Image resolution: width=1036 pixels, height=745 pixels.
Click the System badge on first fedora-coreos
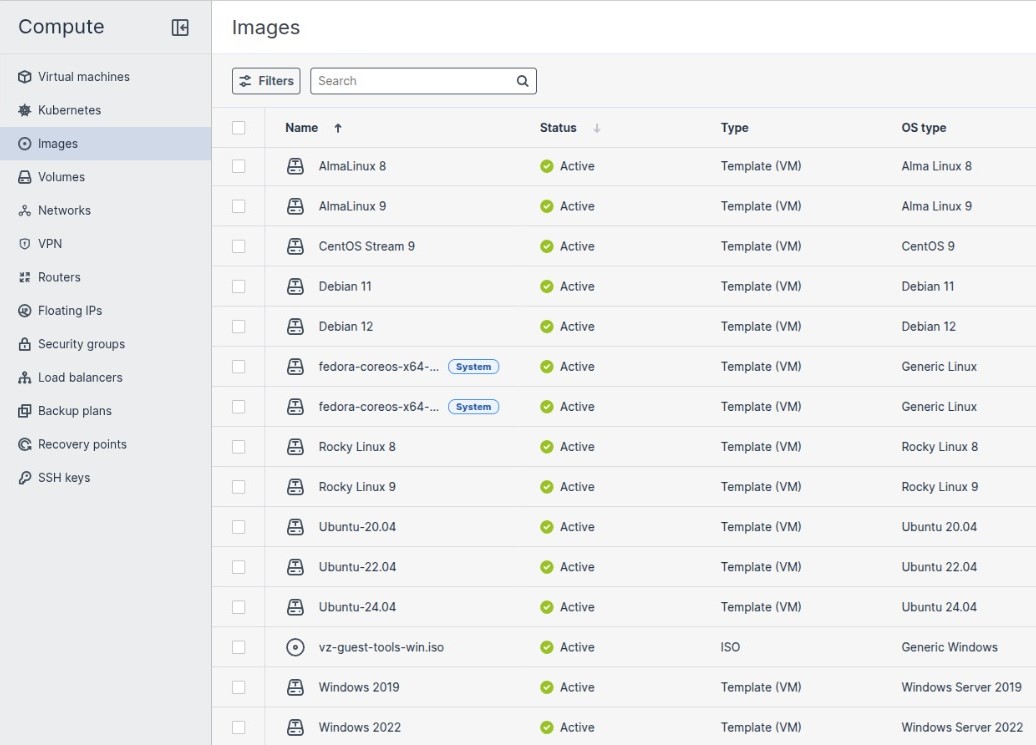pos(473,367)
